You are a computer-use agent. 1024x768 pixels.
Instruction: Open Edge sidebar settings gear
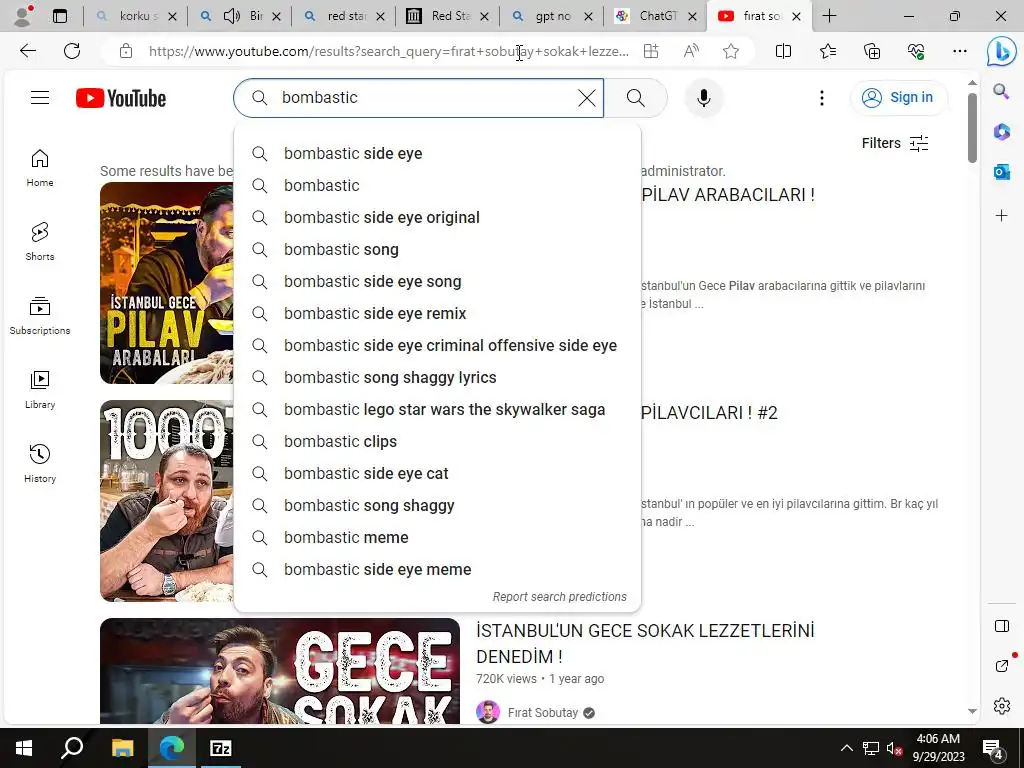(1002, 706)
